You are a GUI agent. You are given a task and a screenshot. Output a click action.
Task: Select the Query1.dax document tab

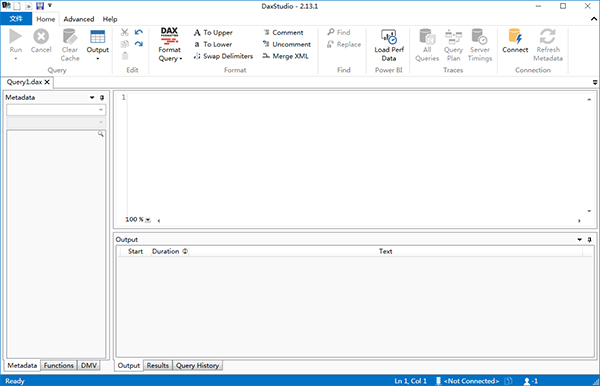point(24,82)
